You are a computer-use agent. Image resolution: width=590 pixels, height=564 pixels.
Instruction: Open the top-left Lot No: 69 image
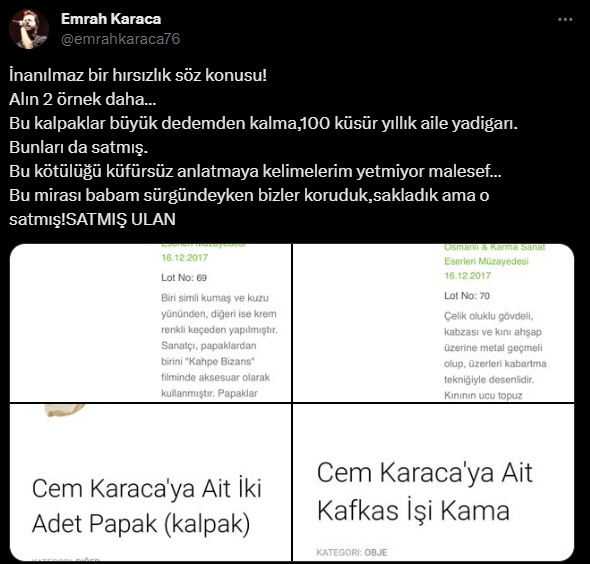(151, 323)
